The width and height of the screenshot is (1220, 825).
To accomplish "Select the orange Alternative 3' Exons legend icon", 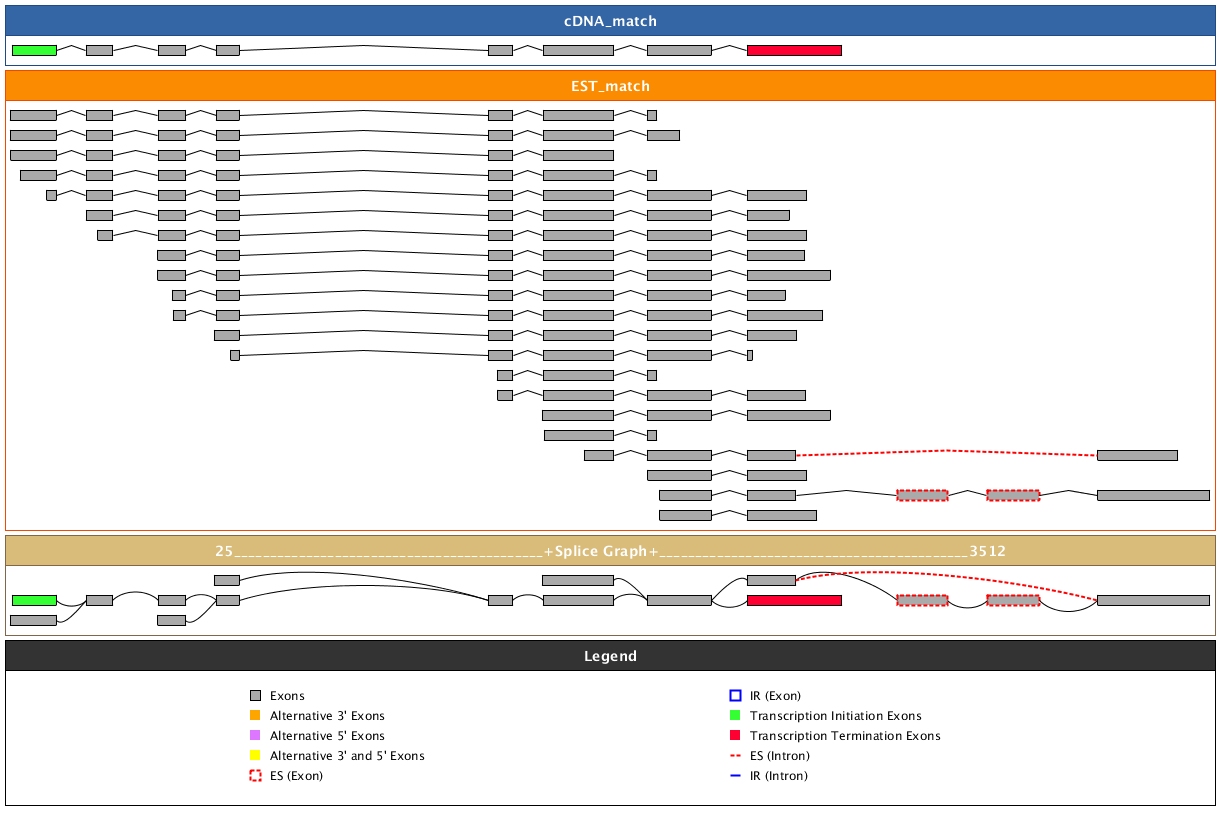I will click(255, 716).
